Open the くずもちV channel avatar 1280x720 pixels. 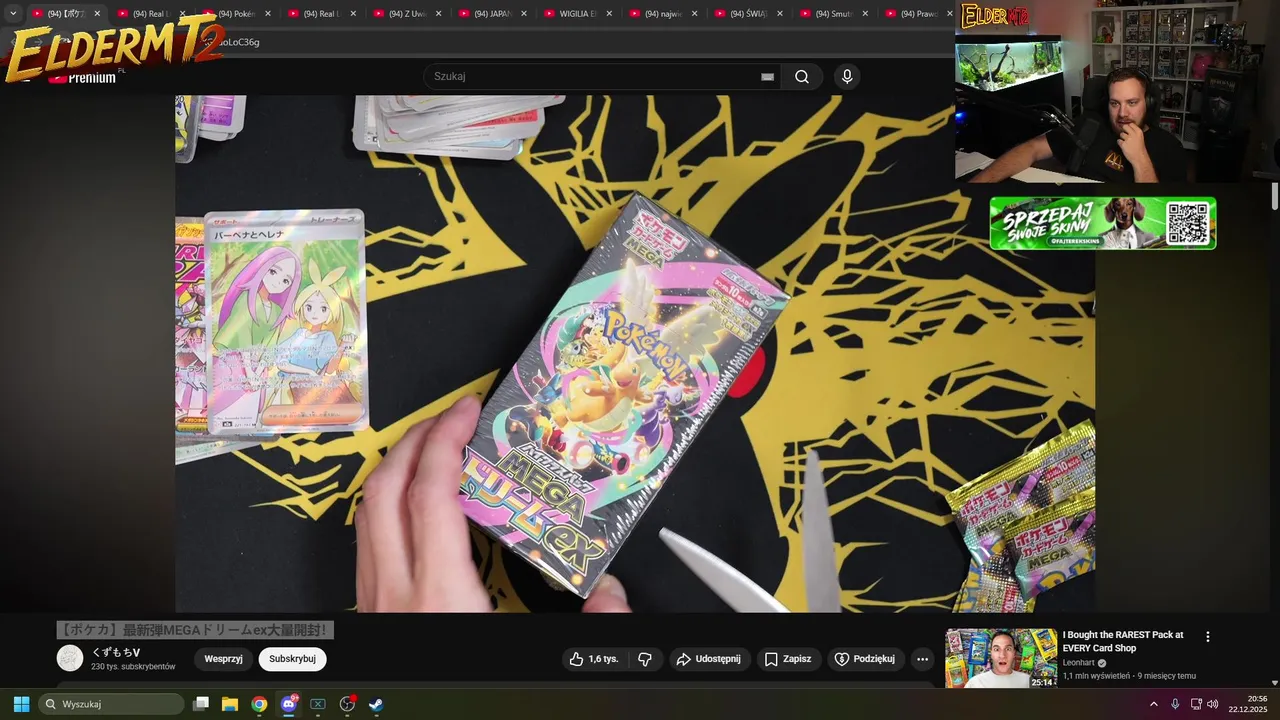tap(70, 658)
